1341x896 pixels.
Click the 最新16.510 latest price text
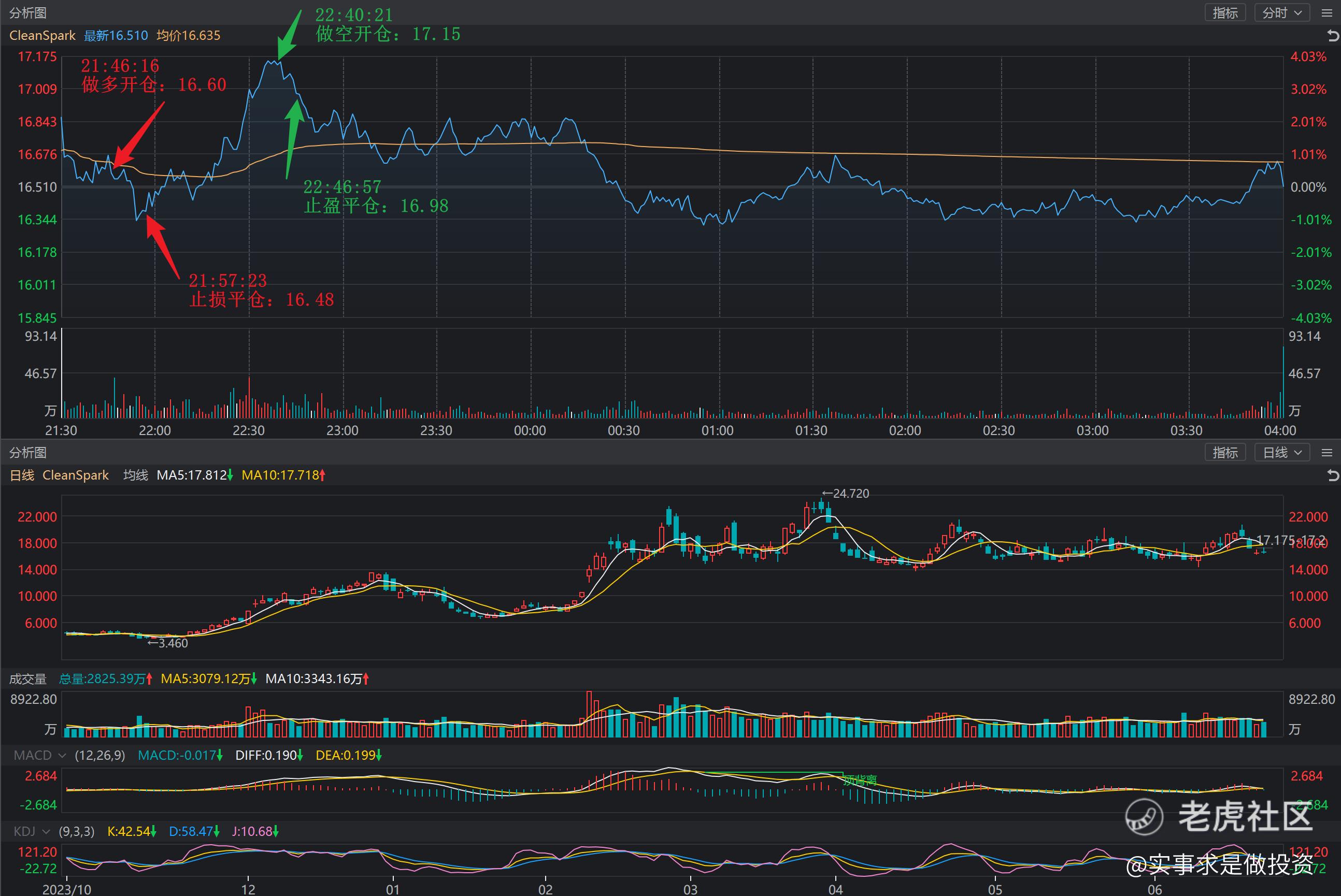[116, 35]
